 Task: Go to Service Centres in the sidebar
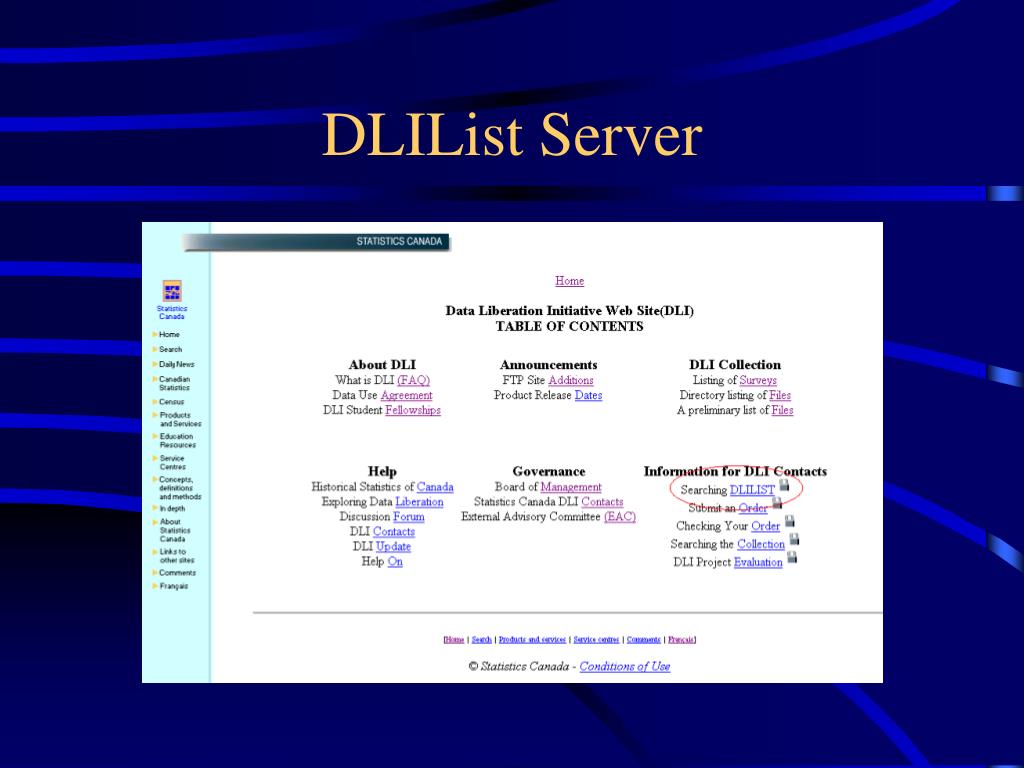click(172, 462)
